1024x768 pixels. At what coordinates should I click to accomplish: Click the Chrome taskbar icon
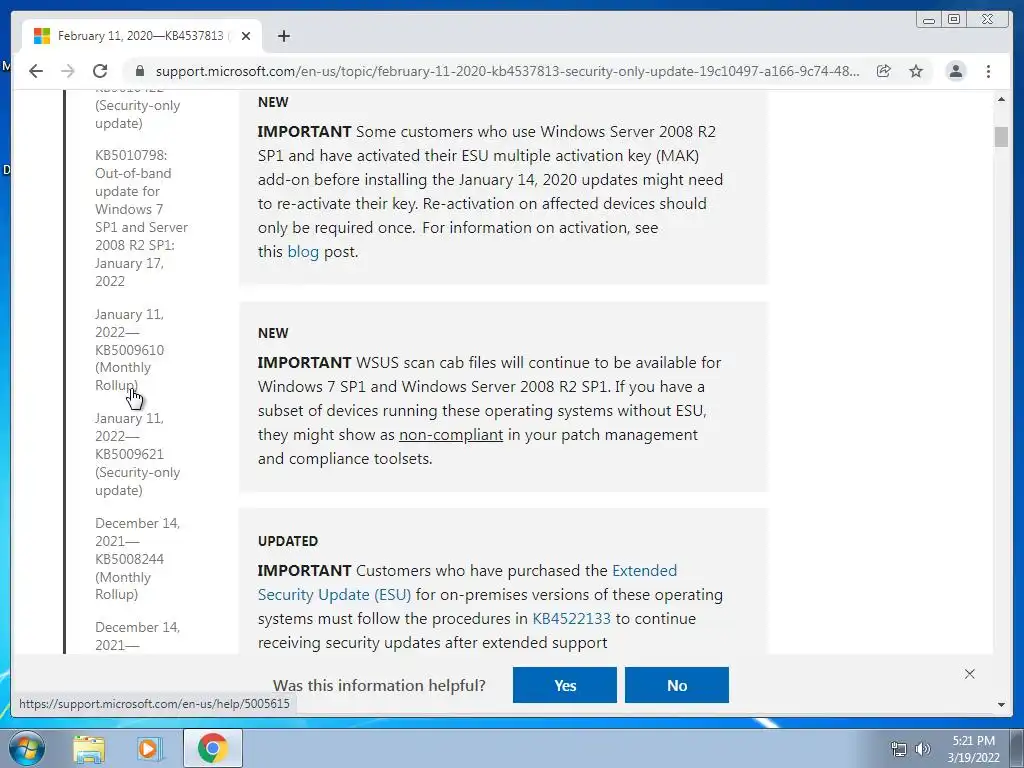(212, 748)
